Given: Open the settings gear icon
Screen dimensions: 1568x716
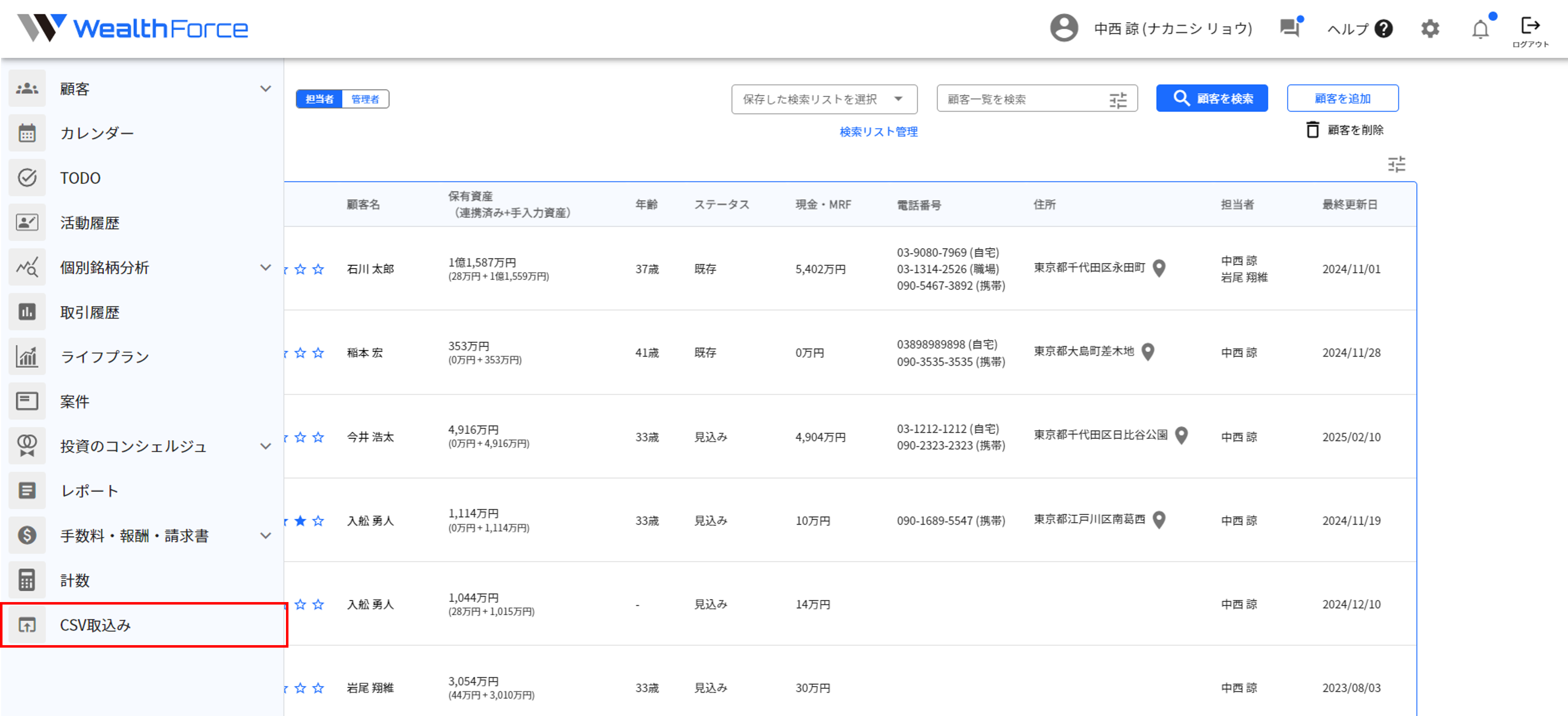Looking at the screenshot, I should tap(1430, 28).
